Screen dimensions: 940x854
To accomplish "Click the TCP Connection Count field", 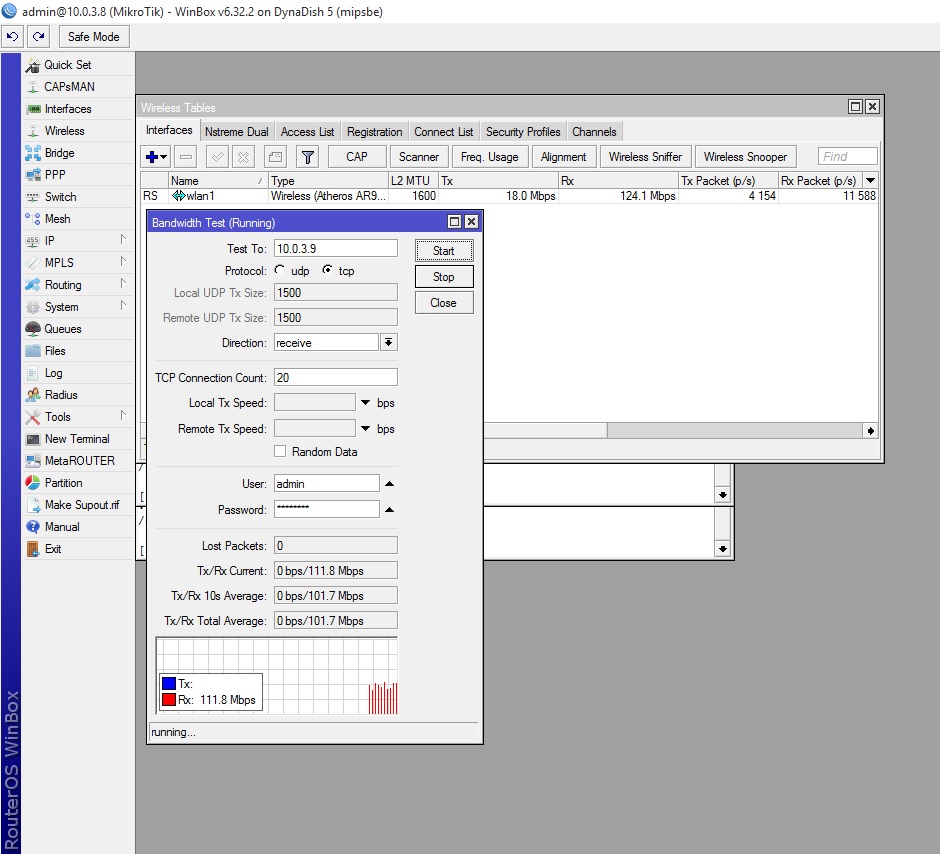I will pyautogui.click(x=336, y=377).
